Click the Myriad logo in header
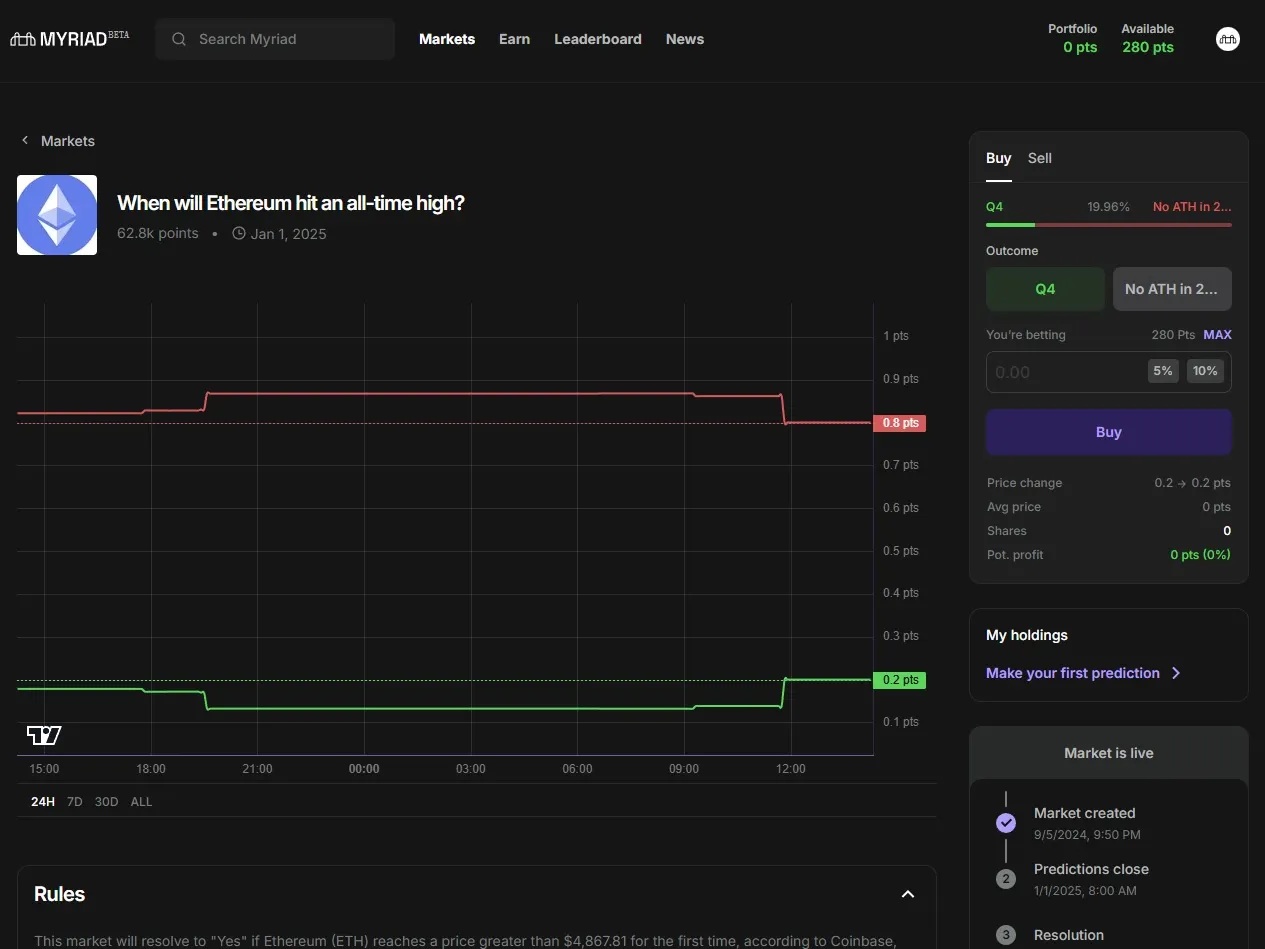The width and height of the screenshot is (1265, 949). [x=69, y=39]
